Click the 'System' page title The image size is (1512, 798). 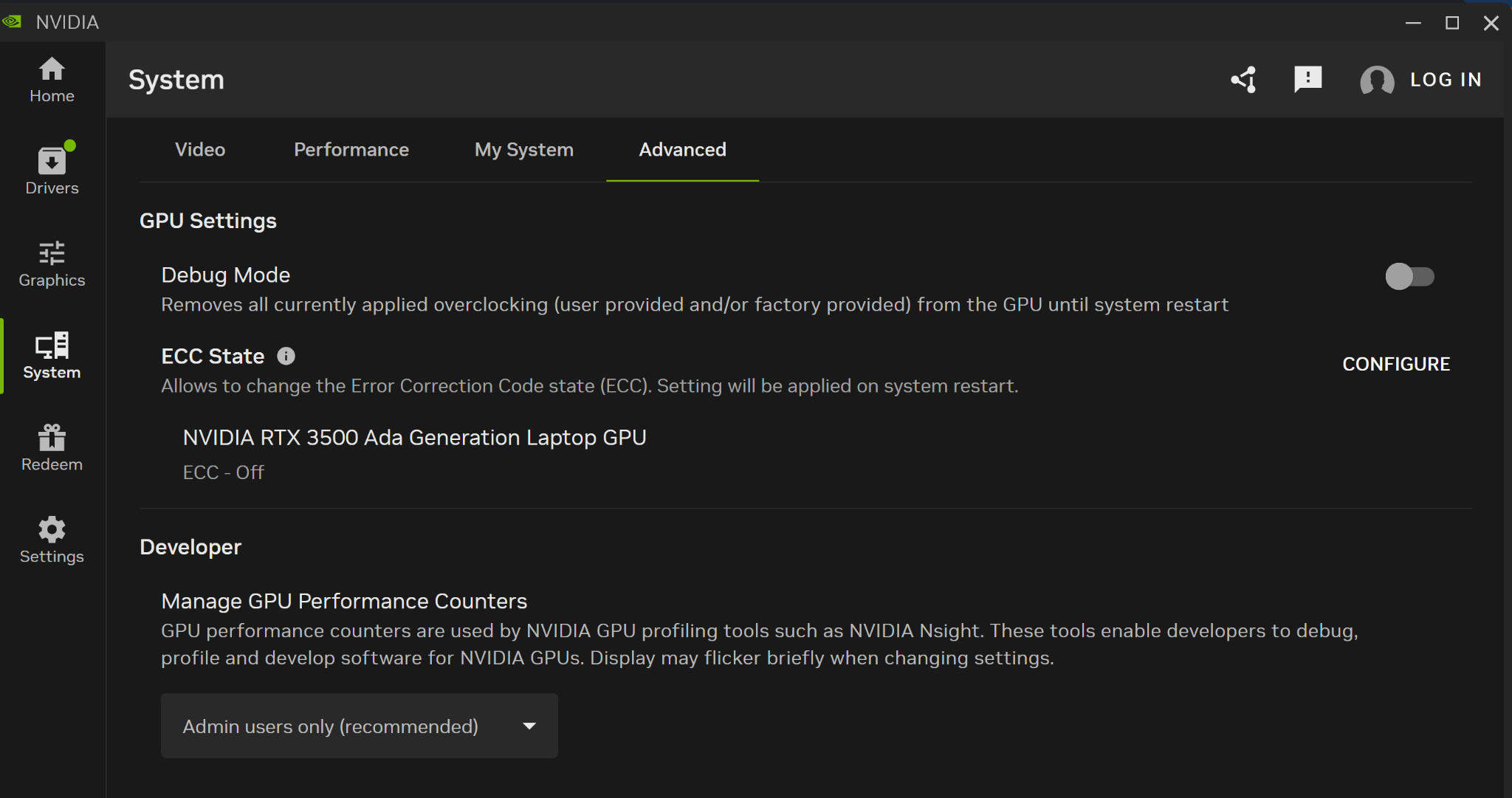(x=176, y=80)
